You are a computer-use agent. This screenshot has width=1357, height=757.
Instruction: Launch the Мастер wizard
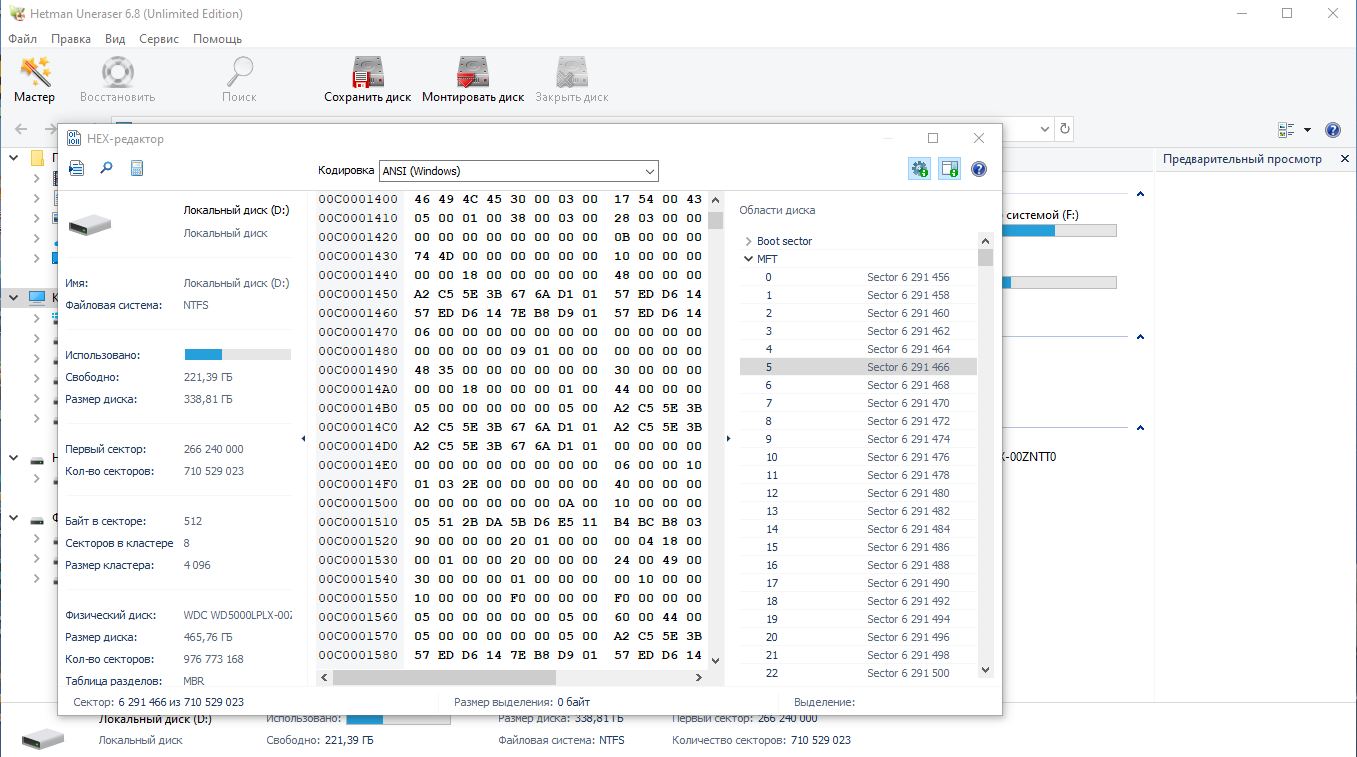coord(34,80)
